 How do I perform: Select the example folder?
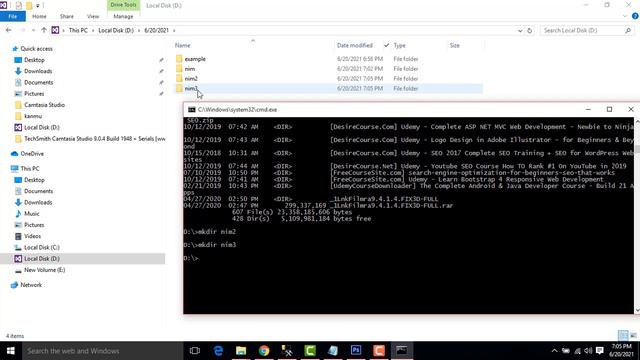point(195,59)
